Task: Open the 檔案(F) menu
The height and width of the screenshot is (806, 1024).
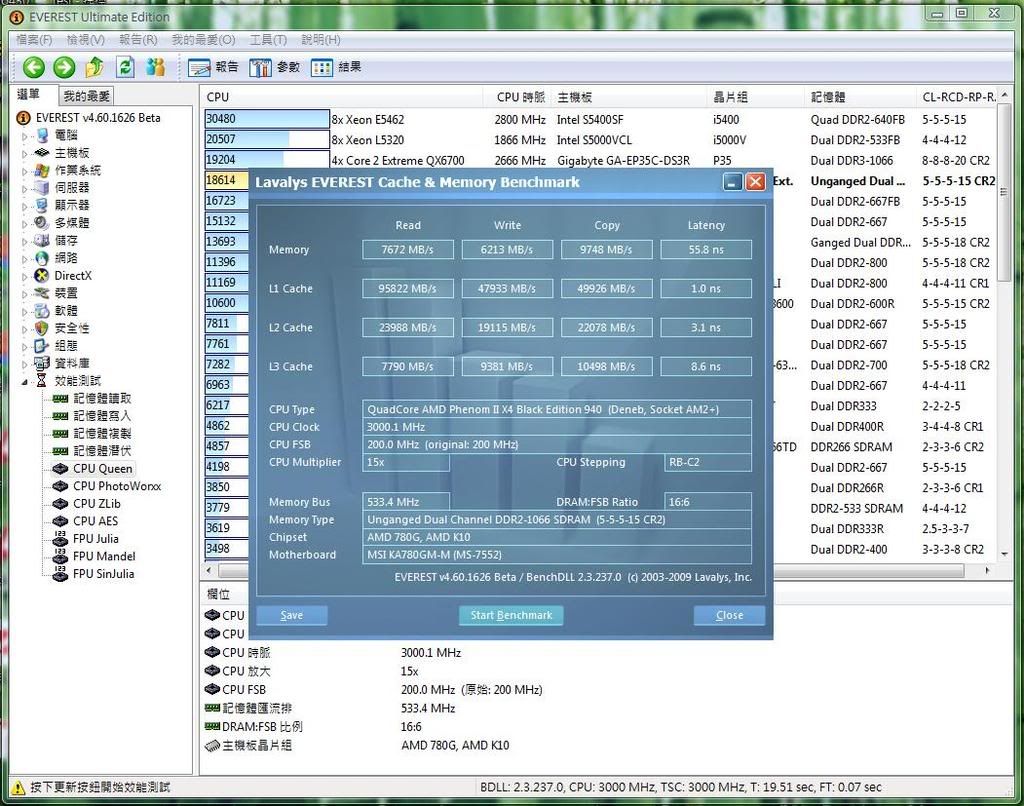Action: coord(34,40)
